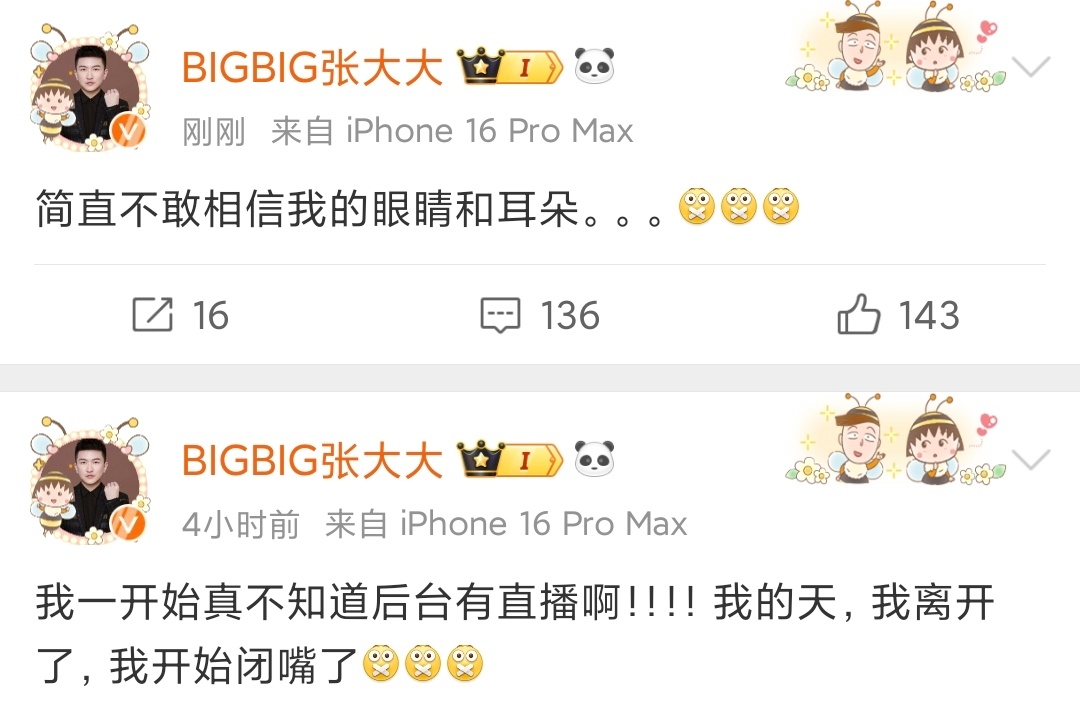Image resolution: width=1080 pixels, height=716 pixels.
Task: Tap the panda icon beside the second username
Action: tap(594, 459)
